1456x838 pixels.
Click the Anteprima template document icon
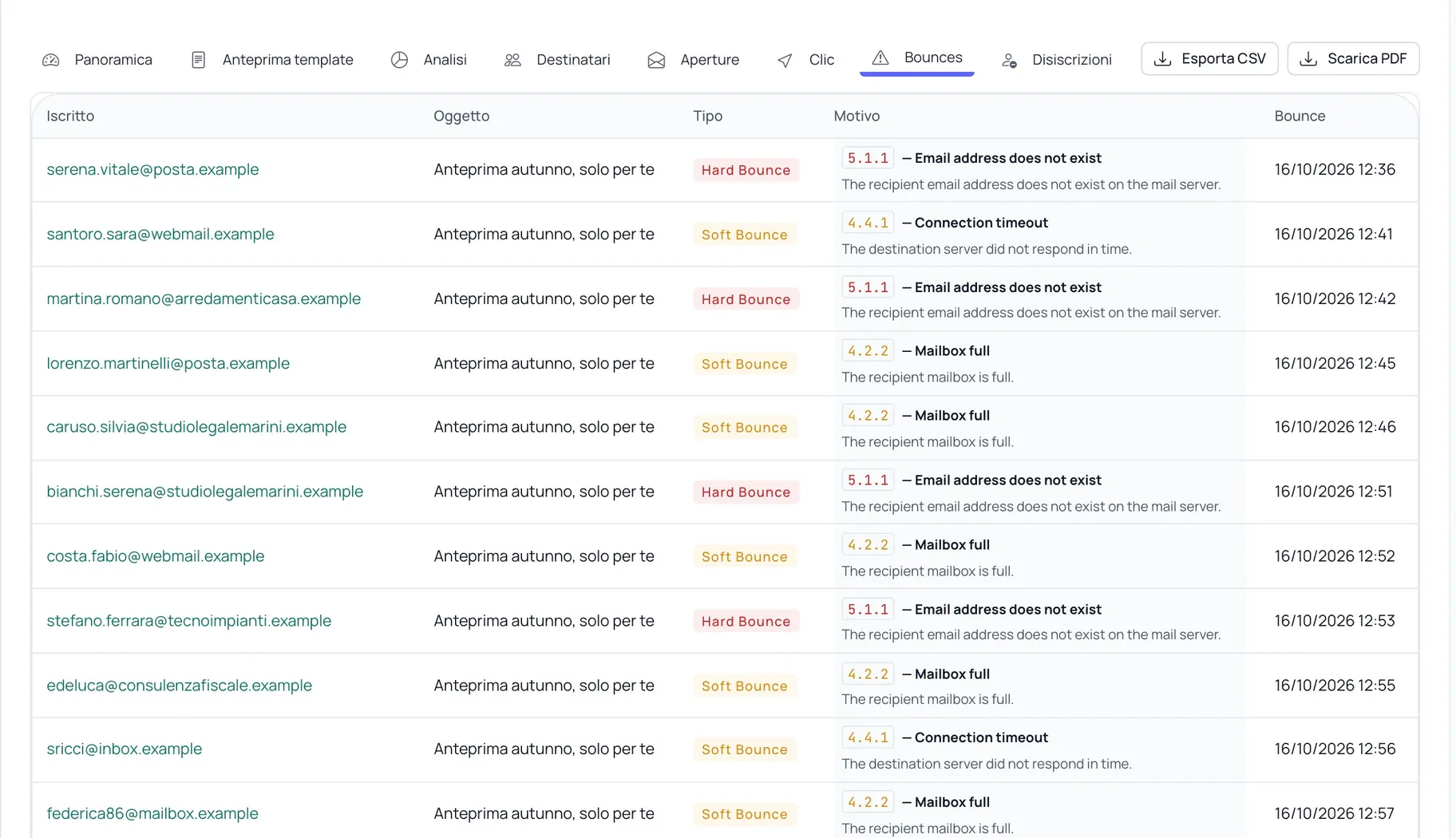click(199, 60)
